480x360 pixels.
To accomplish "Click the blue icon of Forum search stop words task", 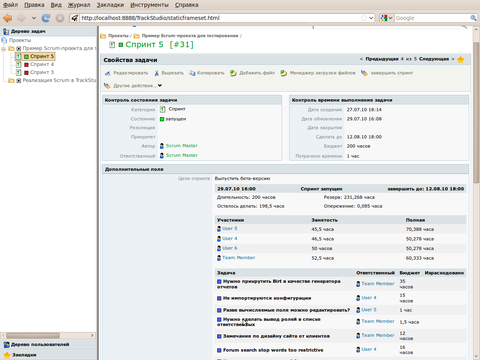I will [219, 350].
